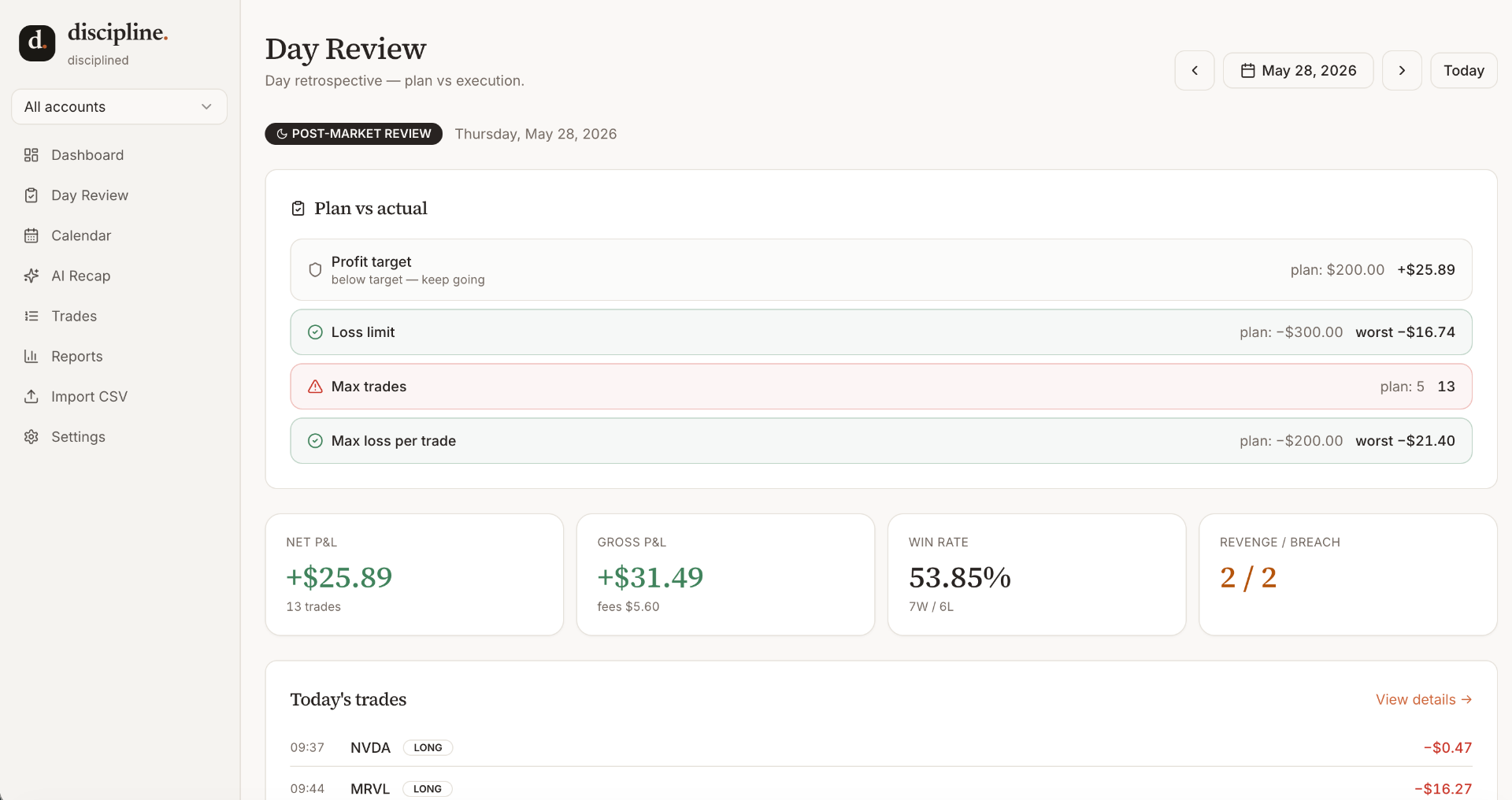Click the NVDA ticker in trades
The image size is (1512, 800).
pos(370,747)
